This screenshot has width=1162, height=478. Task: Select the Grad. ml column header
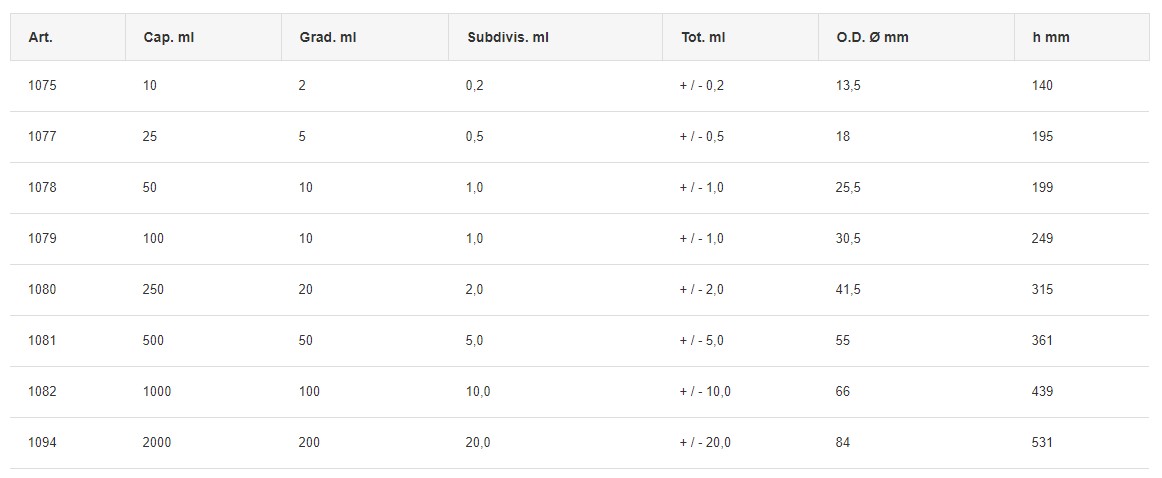tap(327, 38)
